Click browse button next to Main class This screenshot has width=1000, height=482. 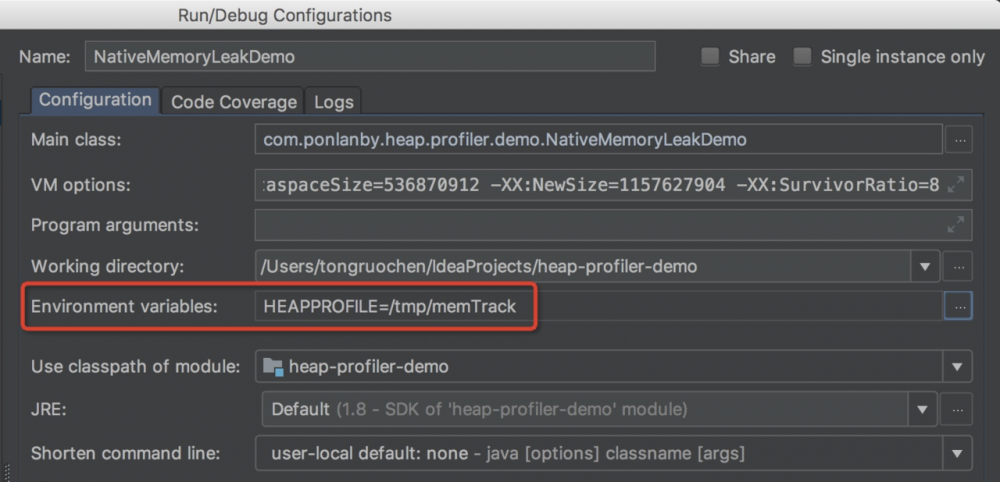[959, 140]
